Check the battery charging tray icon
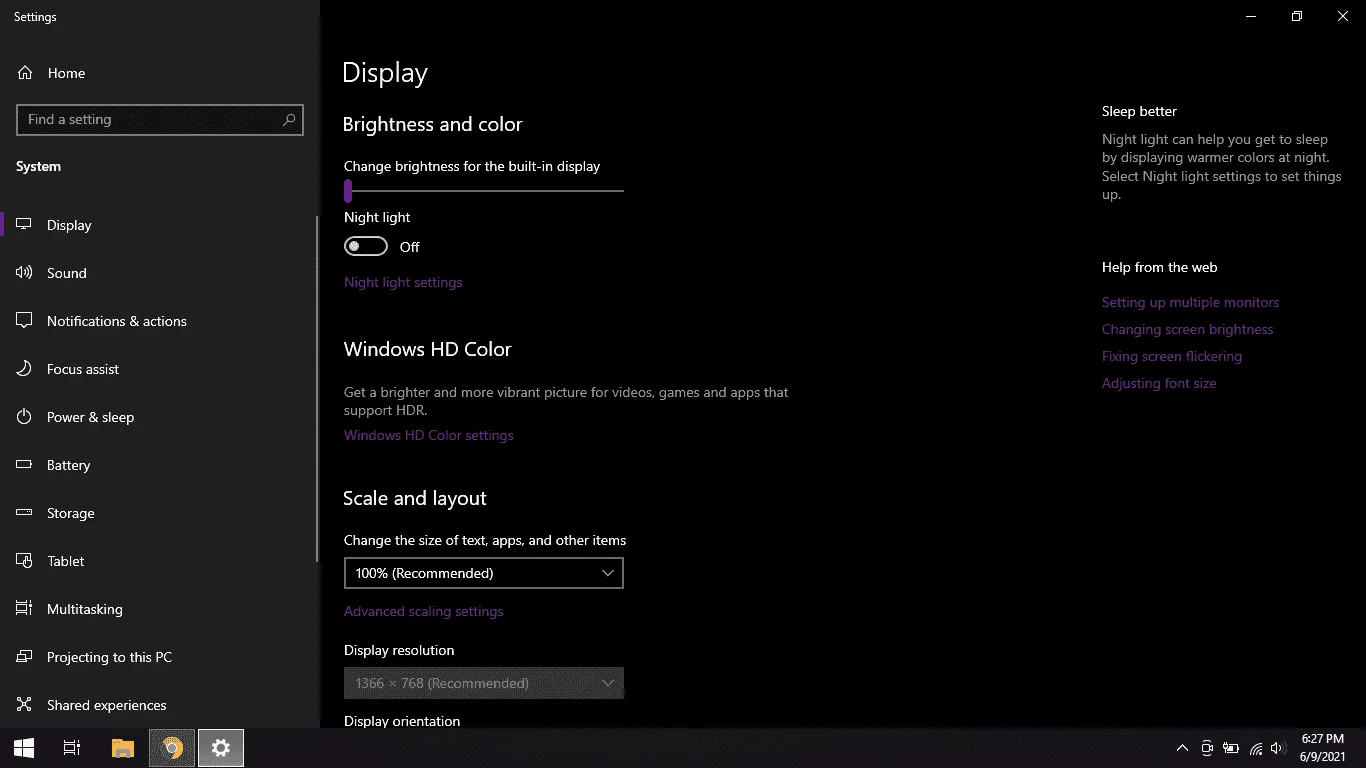1366x768 pixels. (x=1231, y=748)
